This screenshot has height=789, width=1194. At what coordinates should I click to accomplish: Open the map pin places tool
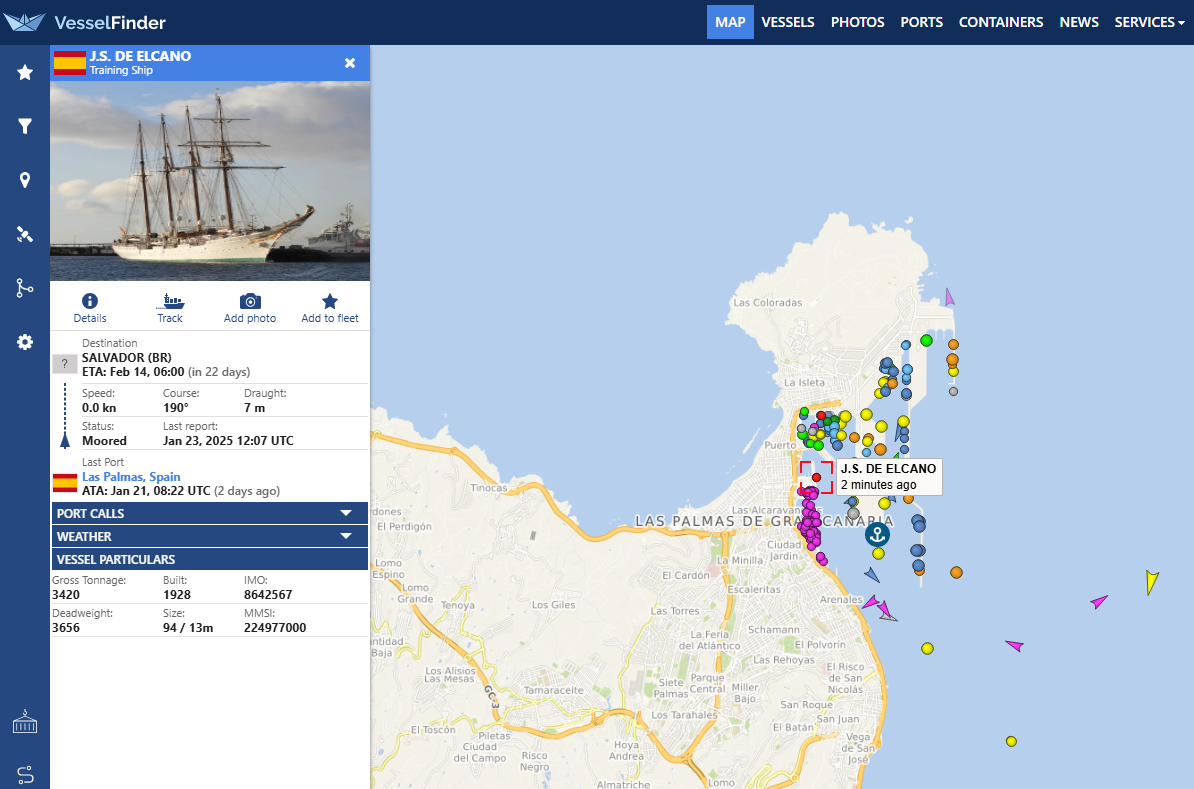(25, 180)
